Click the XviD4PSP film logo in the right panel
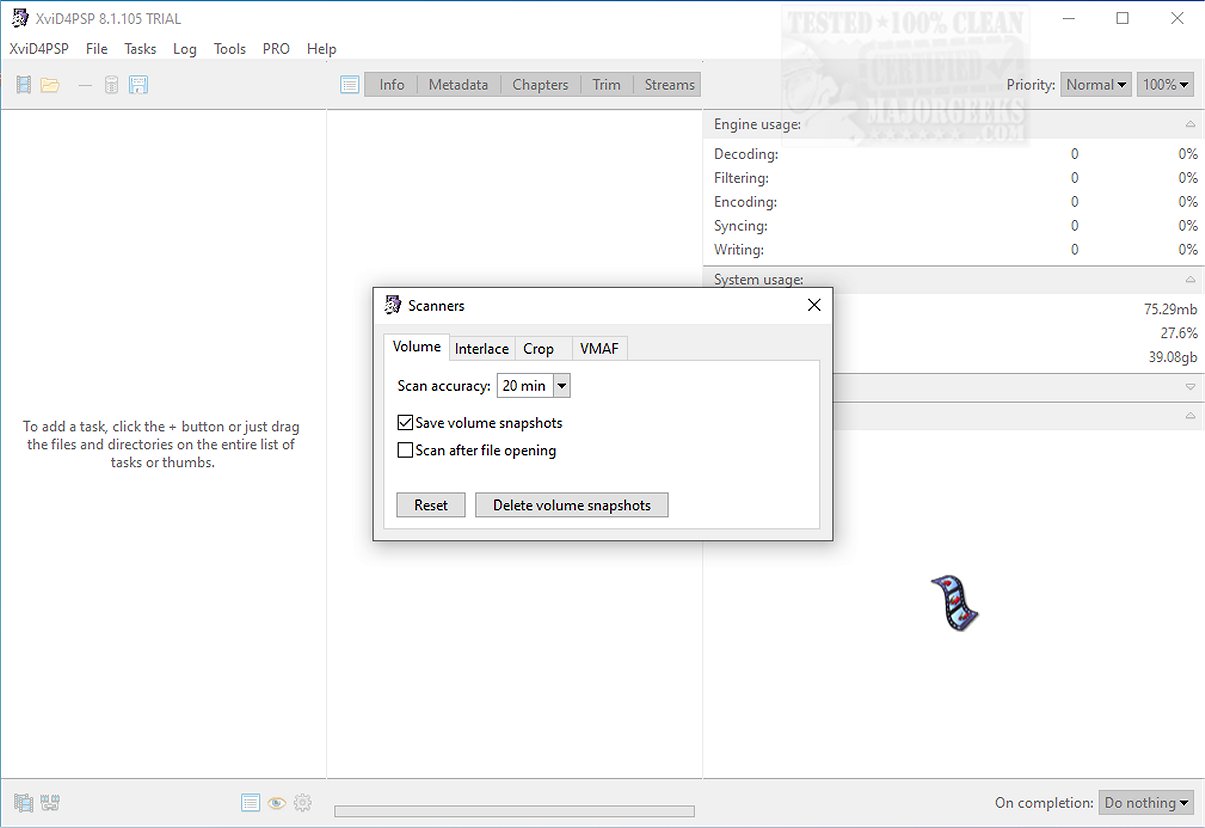 point(954,602)
